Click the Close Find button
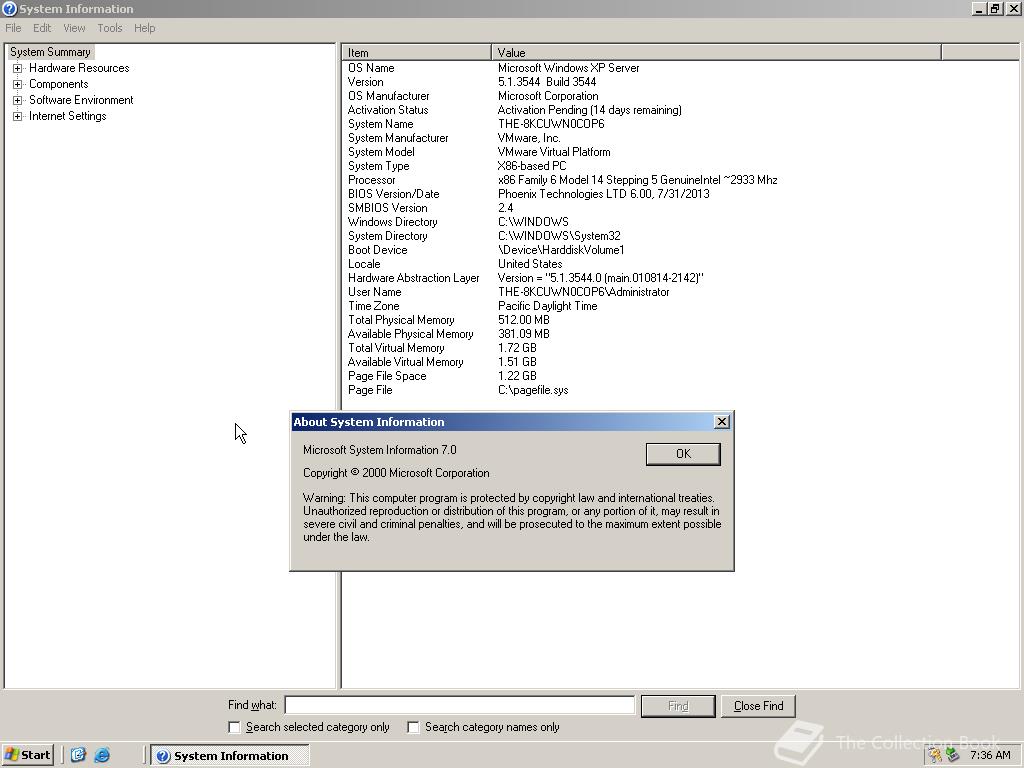The width and height of the screenshot is (1024, 768). tap(758, 705)
